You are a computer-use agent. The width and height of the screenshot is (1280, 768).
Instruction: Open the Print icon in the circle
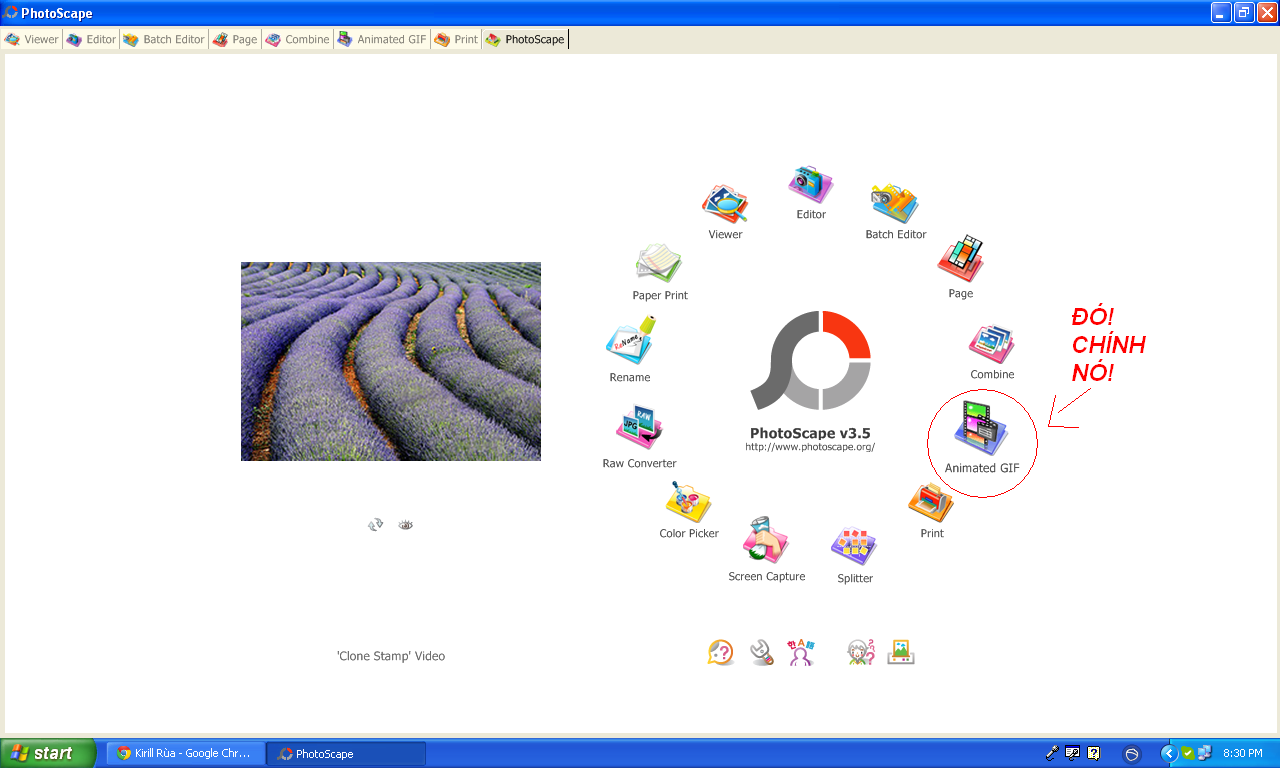(931, 503)
